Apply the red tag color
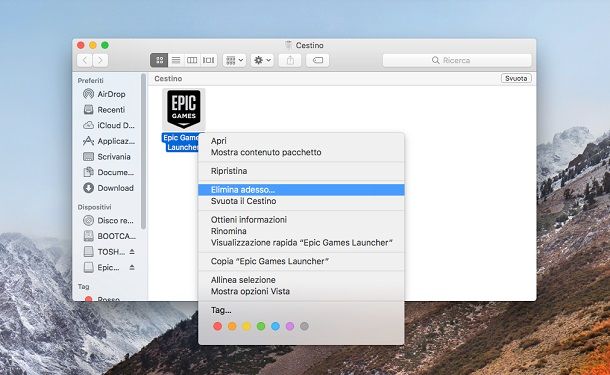The height and width of the screenshot is (375, 610). [x=217, y=326]
